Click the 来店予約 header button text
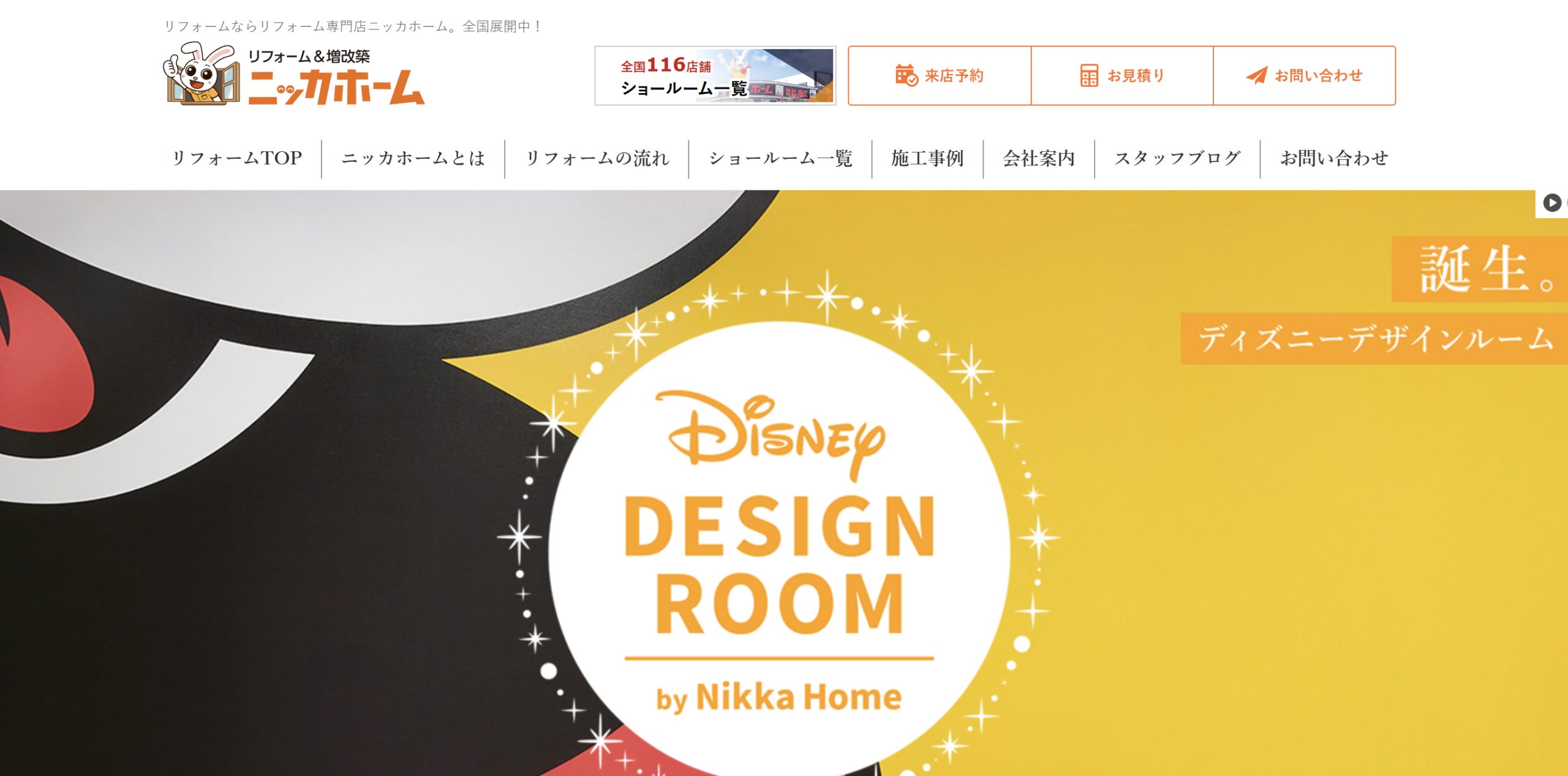The width and height of the screenshot is (1568, 776). (954, 76)
